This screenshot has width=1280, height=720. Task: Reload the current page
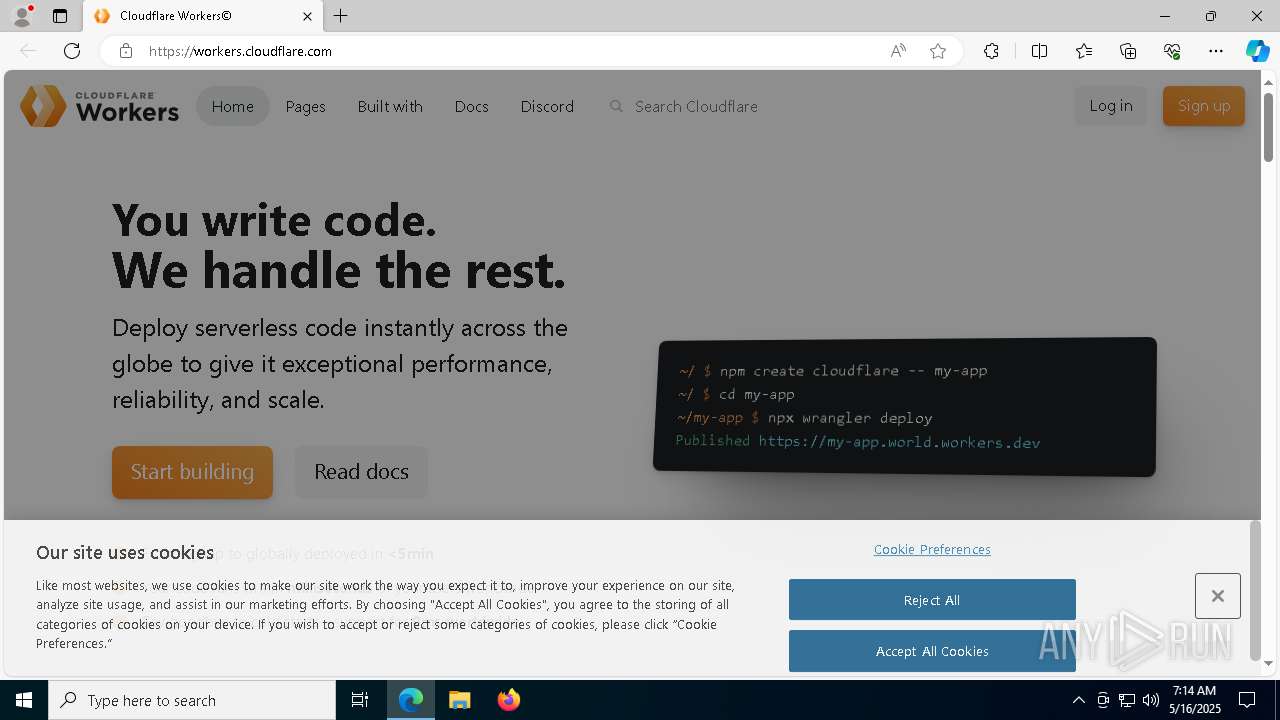coord(72,51)
